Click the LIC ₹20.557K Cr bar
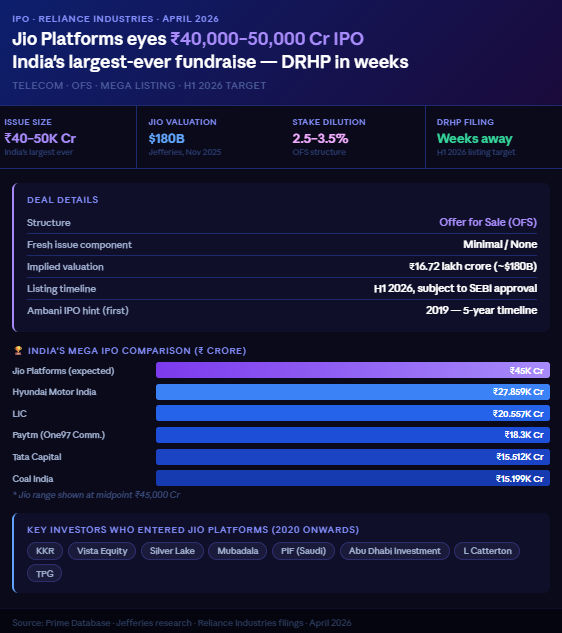562x633 pixels. click(353, 413)
